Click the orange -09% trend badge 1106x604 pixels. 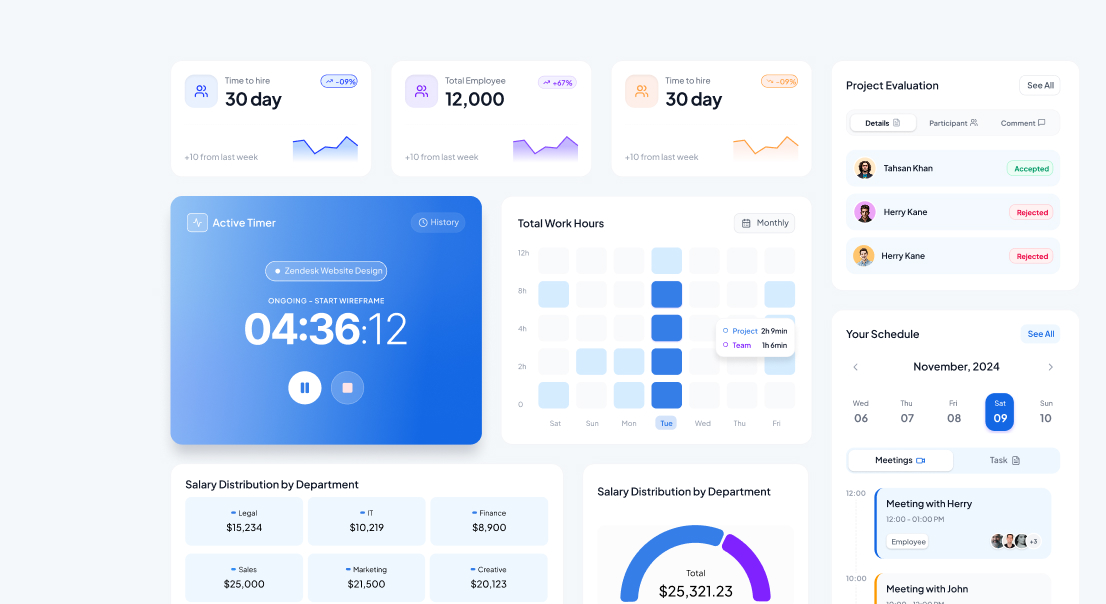[x=779, y=82]
